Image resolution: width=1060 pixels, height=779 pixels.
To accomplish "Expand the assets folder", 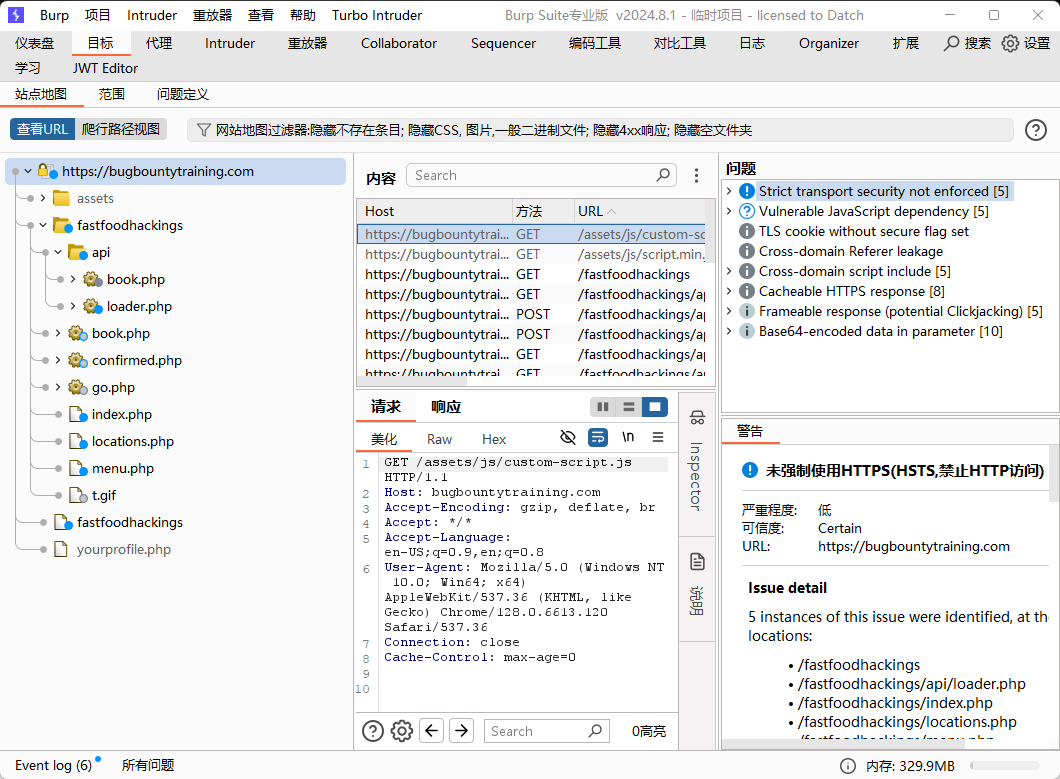I will (x=43, y=198).
